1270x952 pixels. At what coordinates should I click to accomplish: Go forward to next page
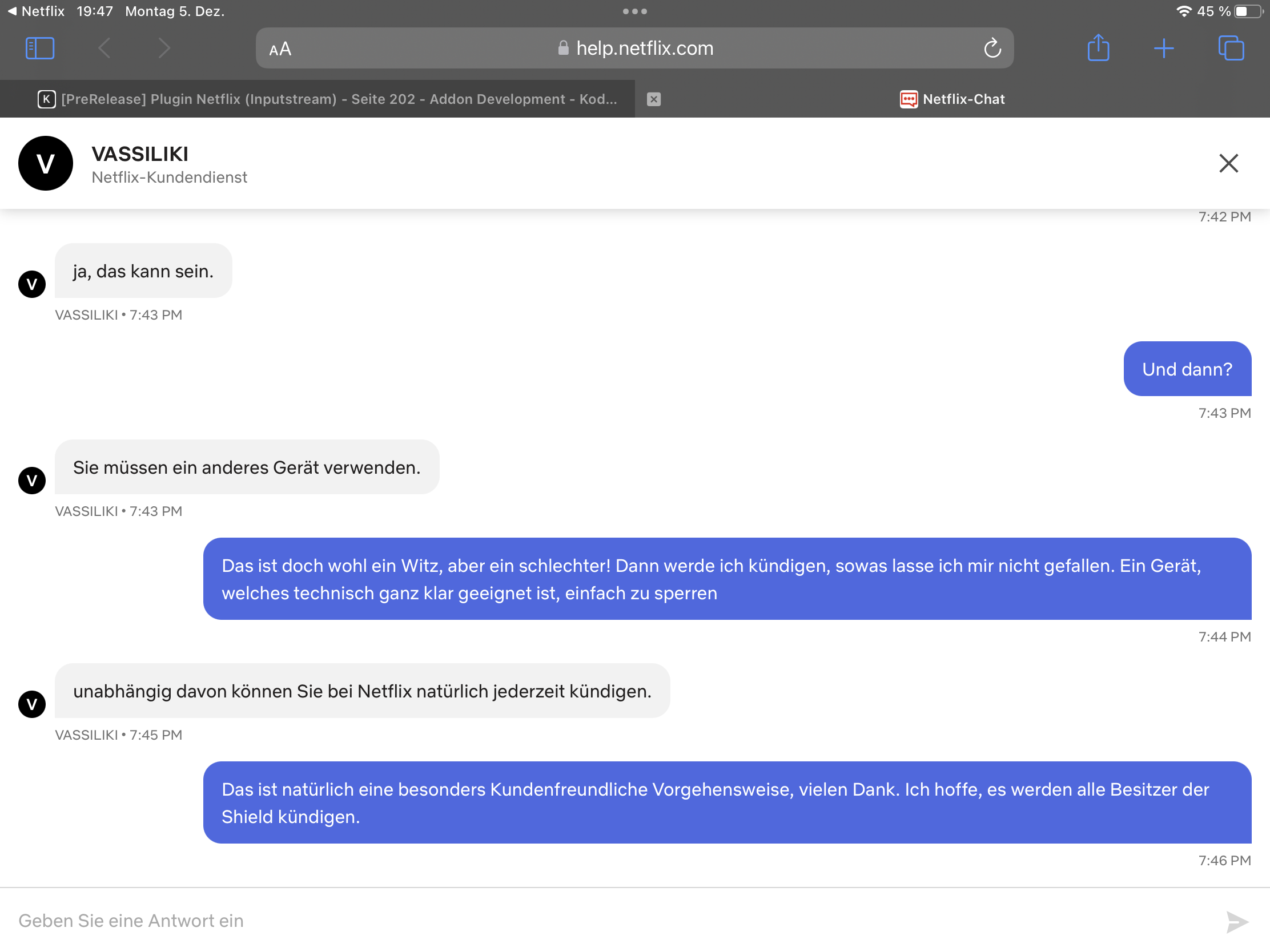pos(164,48)
